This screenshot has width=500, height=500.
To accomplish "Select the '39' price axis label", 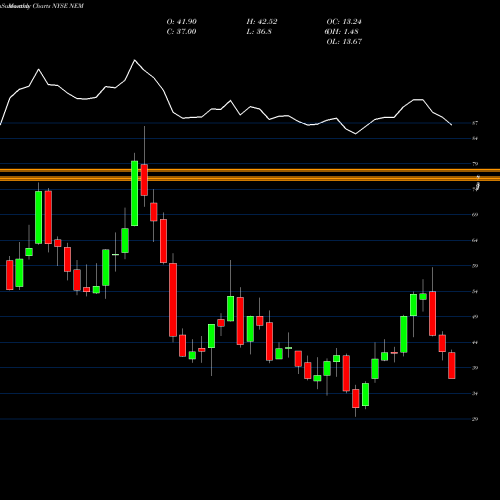I will 475,368.
